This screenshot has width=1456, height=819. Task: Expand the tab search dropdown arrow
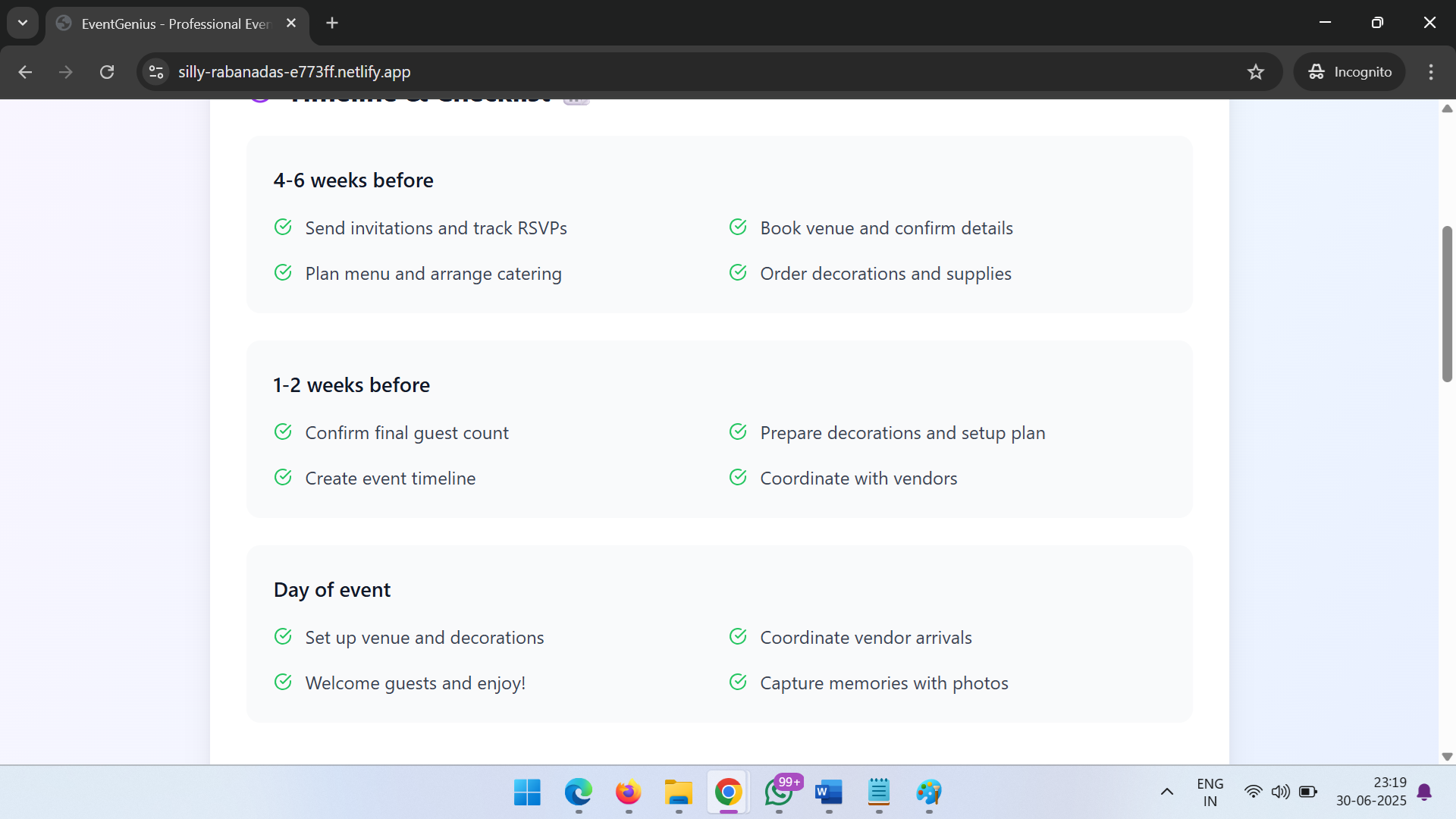pos(23,23)
